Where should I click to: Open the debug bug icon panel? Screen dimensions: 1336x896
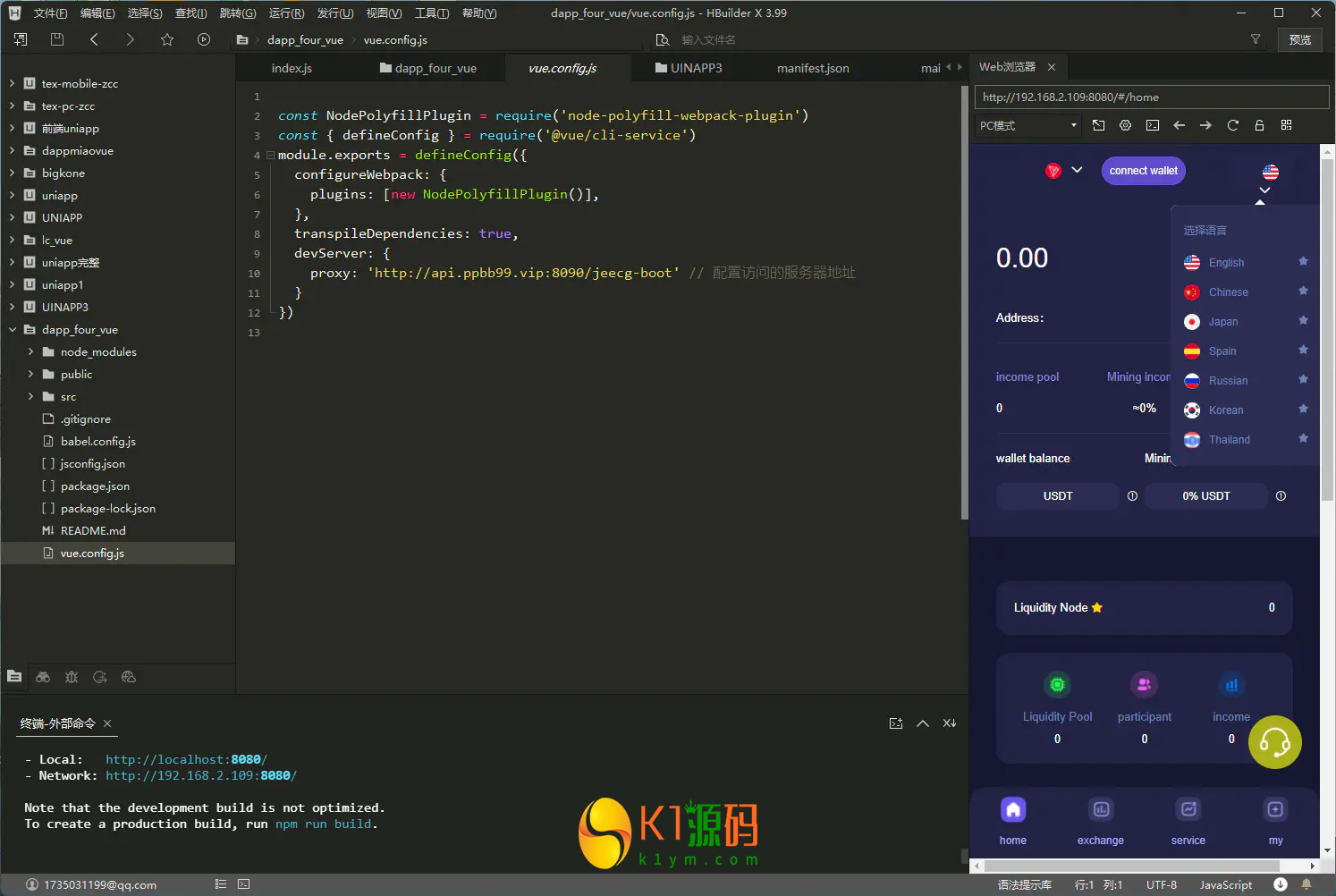[x=72, y=677]
